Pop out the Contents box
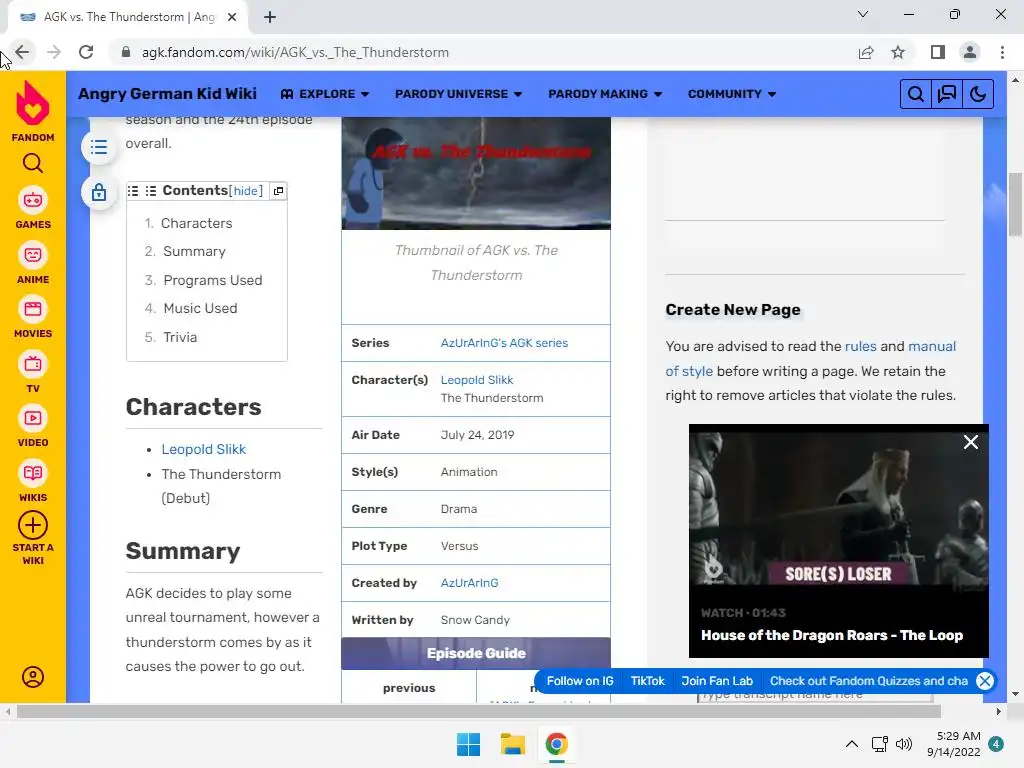1024x768 pixels. click(x=279, y=191)
